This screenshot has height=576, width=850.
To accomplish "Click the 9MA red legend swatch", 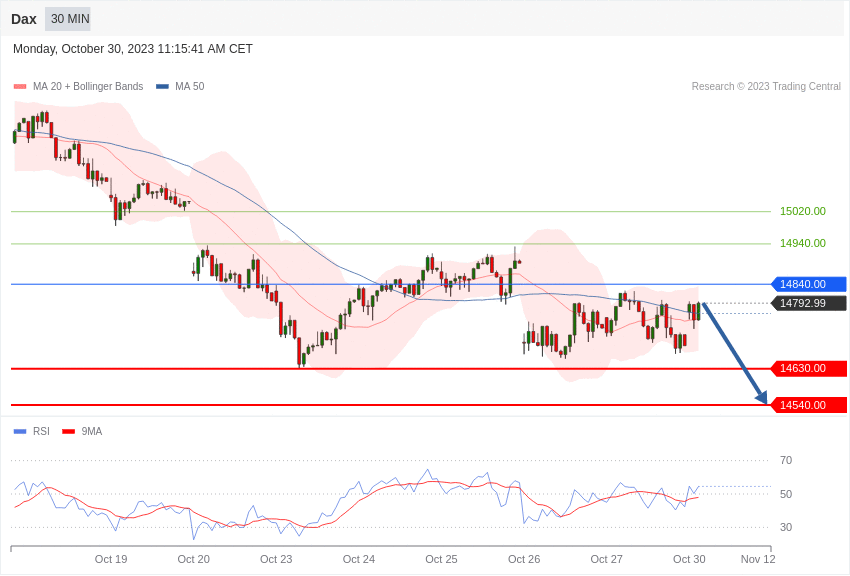I will 68,432.
